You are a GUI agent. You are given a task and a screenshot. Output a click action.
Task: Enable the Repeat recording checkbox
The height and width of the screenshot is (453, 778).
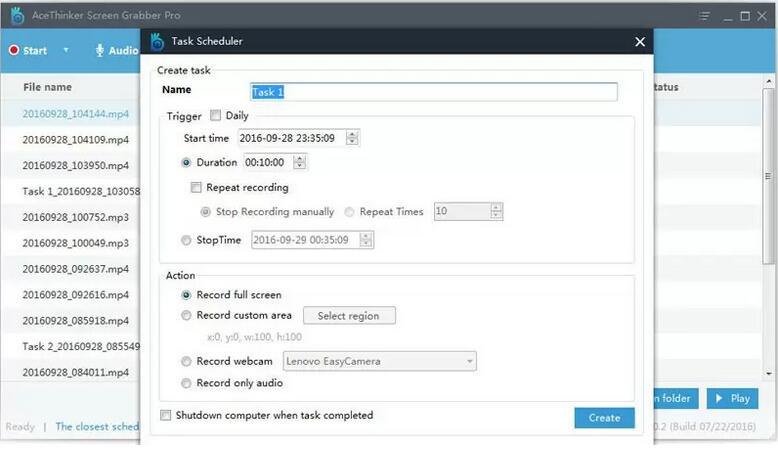196,188
